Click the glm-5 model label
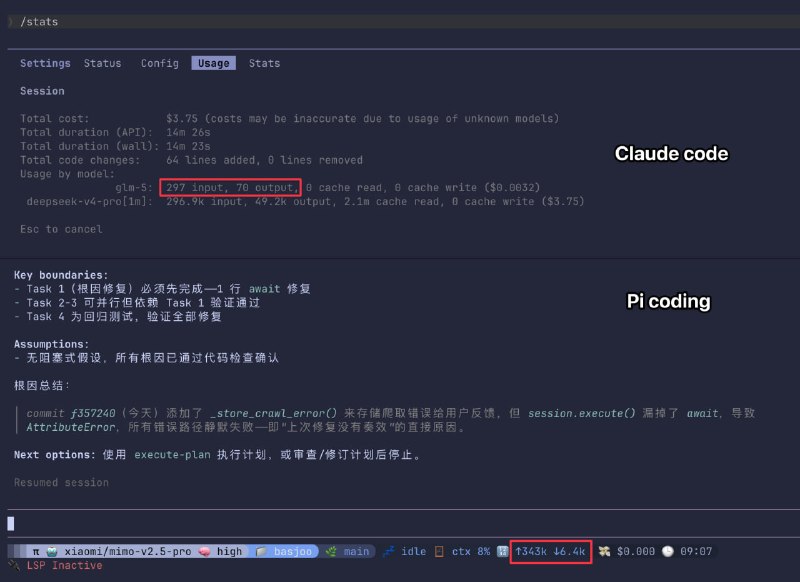Viewport: 800px width, 582px height. pyautogui.click(x=134, y=188)
